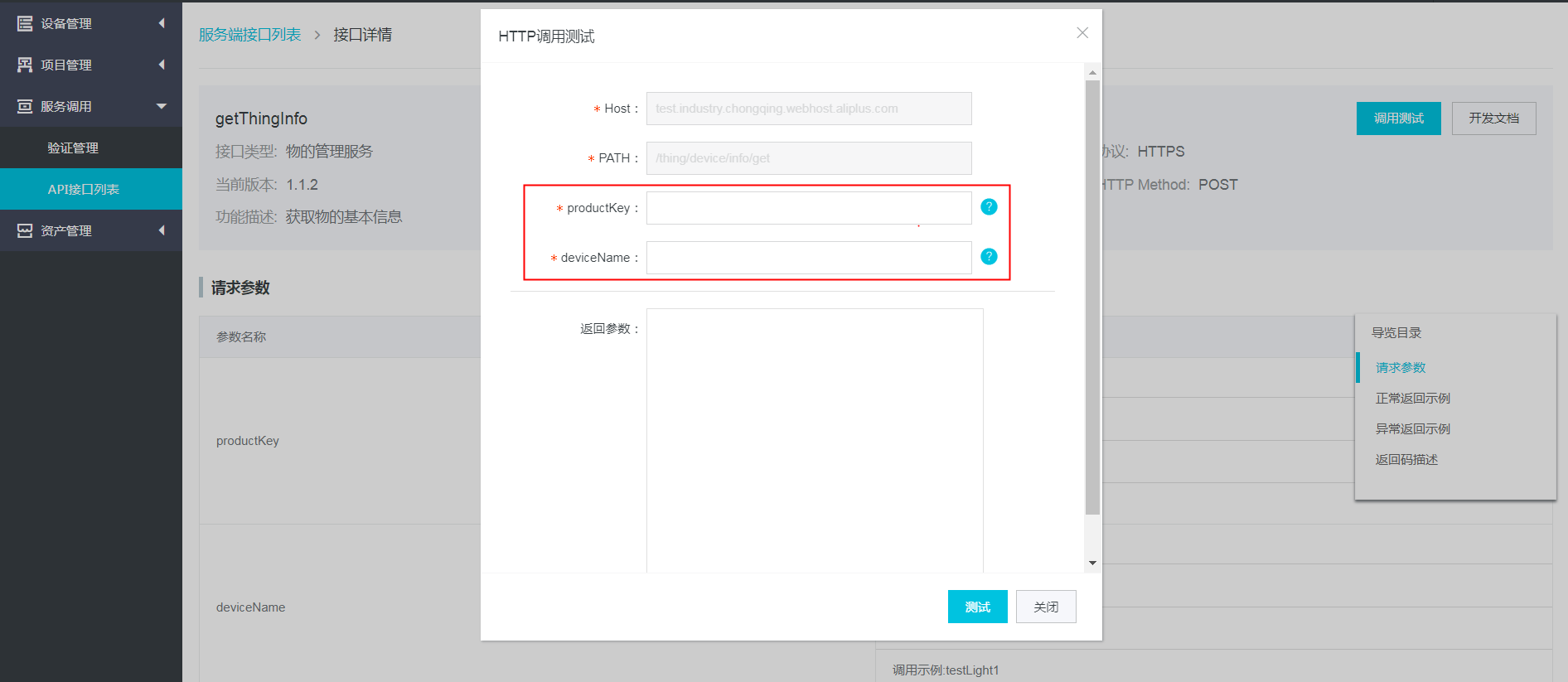Focus the deviceName input field
The width and height of the screenshot is (1568, 682).
[809, 258]
